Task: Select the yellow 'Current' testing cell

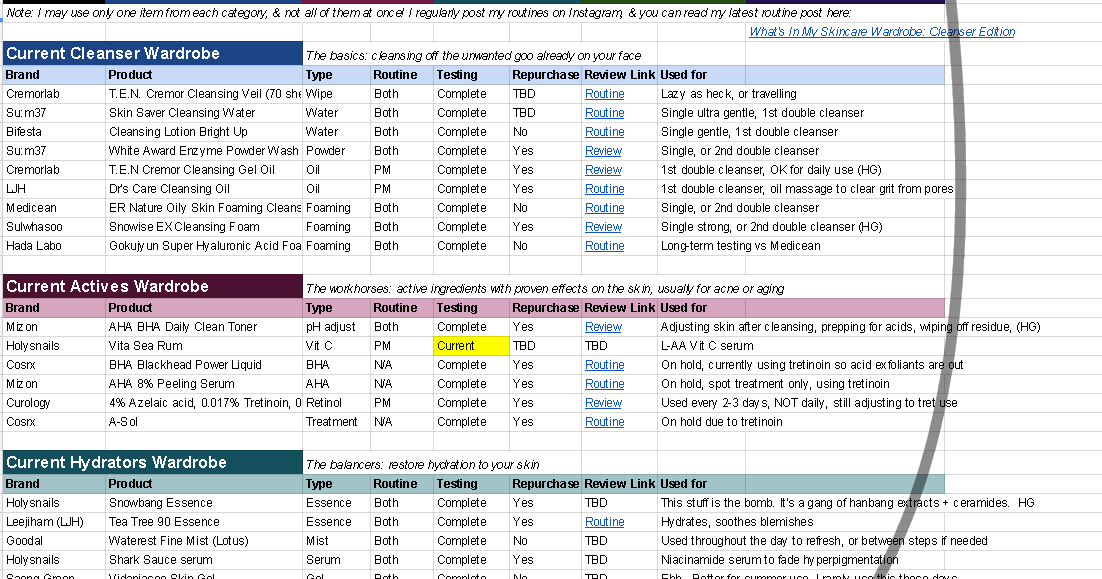Action: (472, 346)
